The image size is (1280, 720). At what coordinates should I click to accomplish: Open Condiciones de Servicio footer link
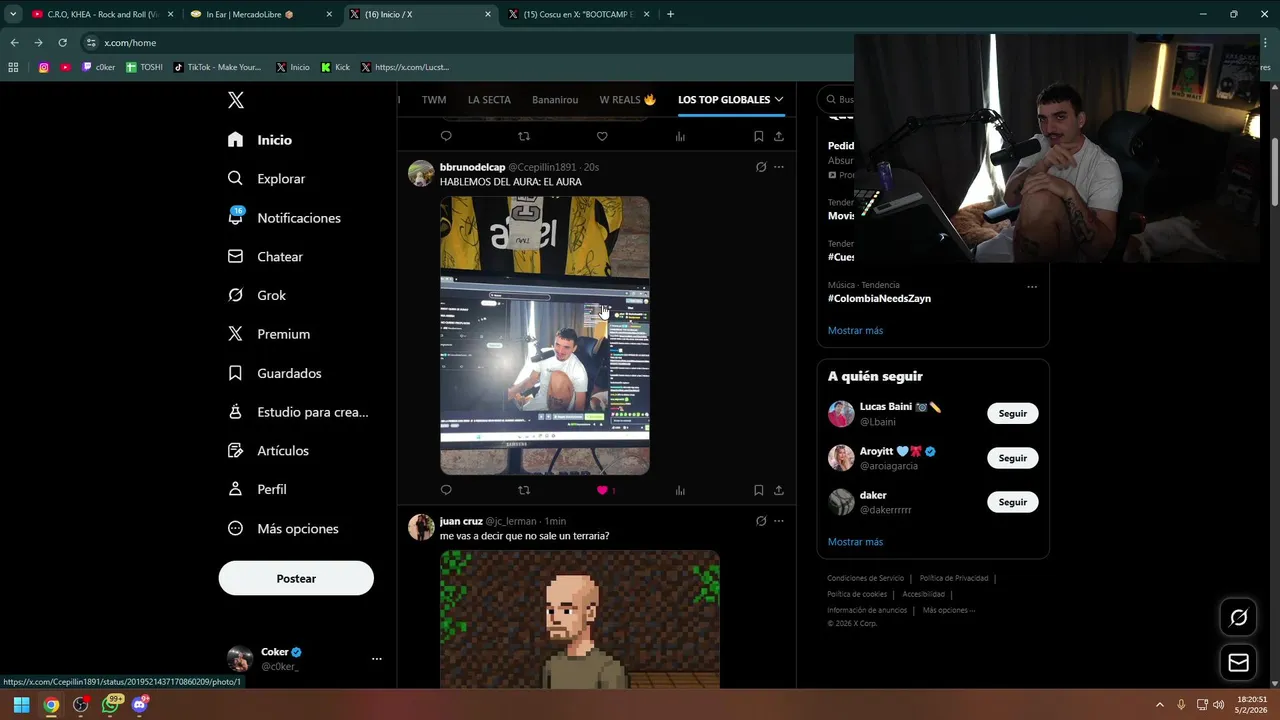[x=865, y=578]
